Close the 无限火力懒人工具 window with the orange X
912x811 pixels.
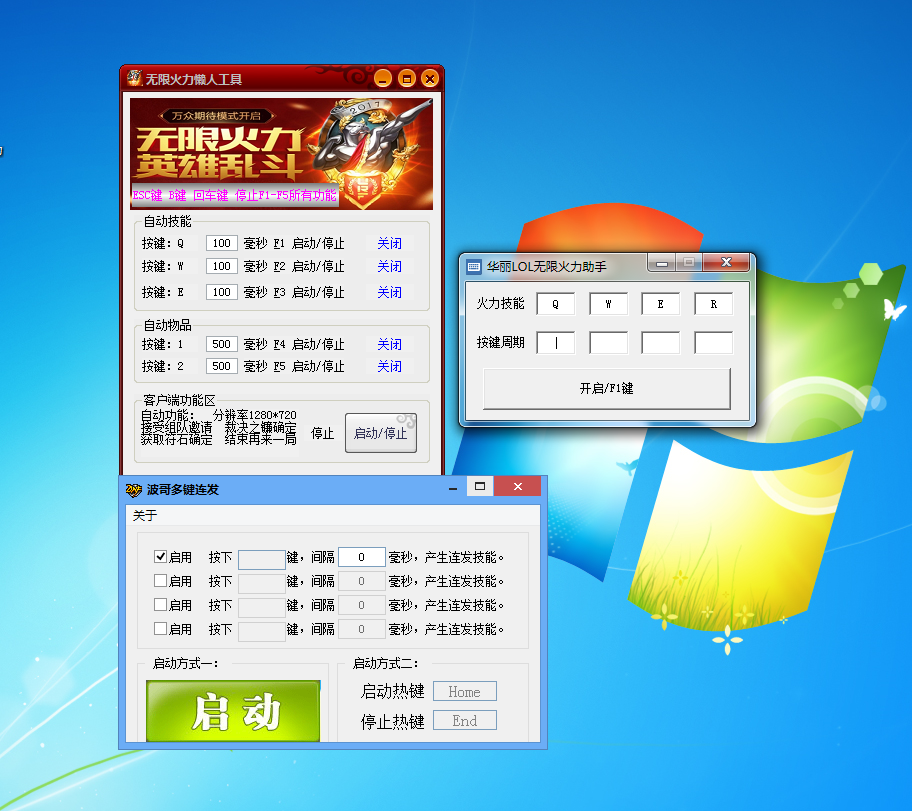pos(430,78)
